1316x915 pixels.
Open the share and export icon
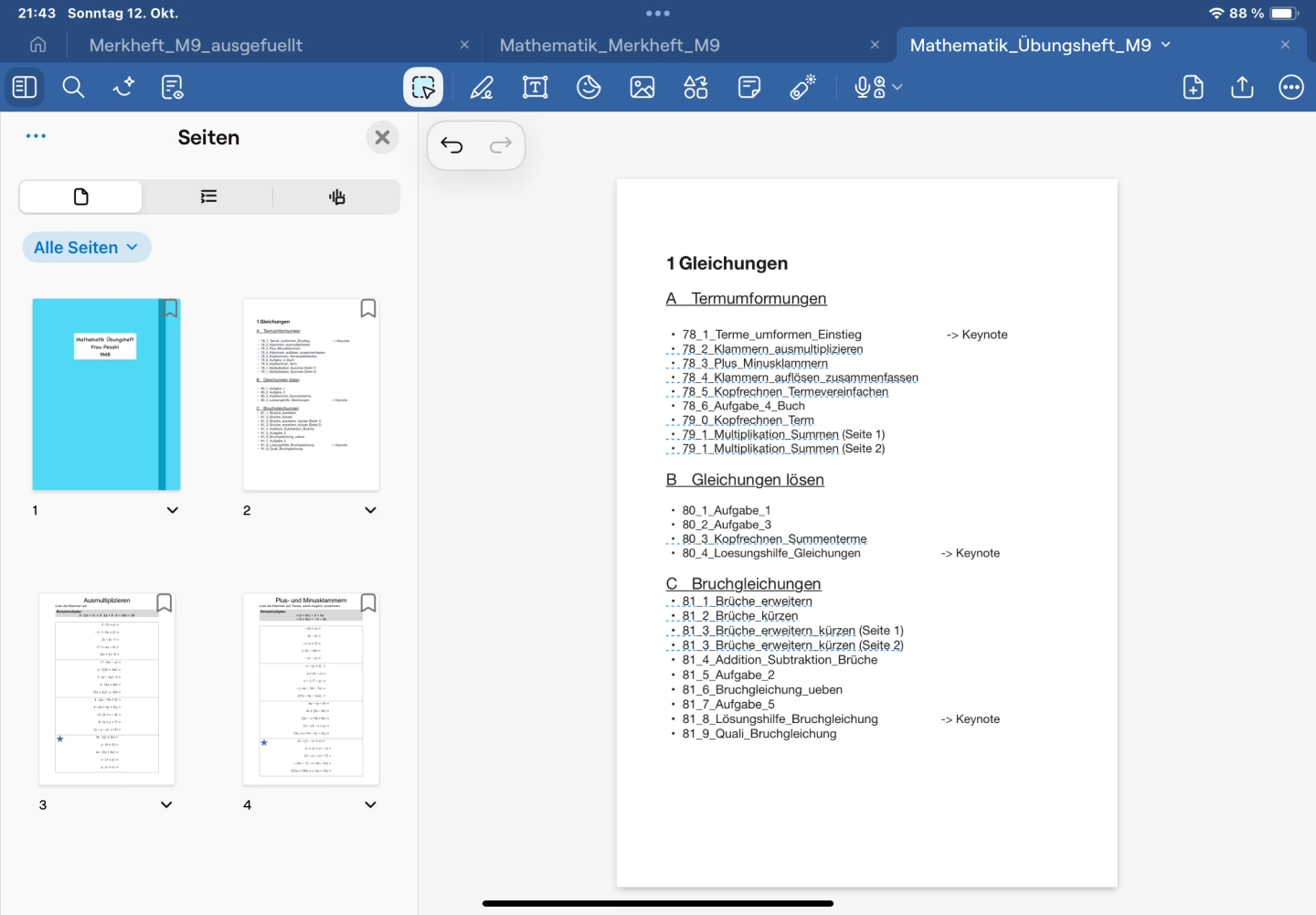(x=1242, y=88)
